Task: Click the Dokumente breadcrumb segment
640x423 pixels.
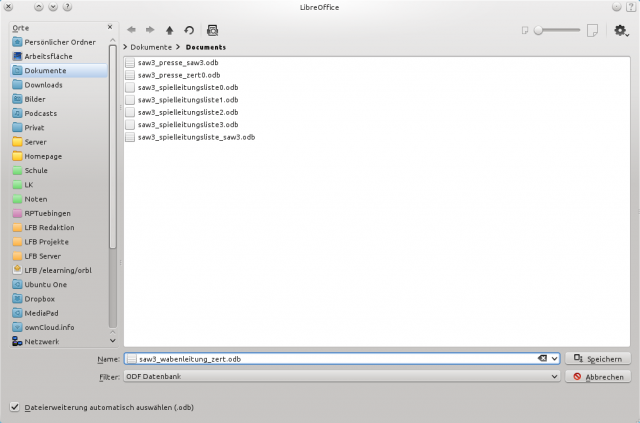Action: coord(151,47)
